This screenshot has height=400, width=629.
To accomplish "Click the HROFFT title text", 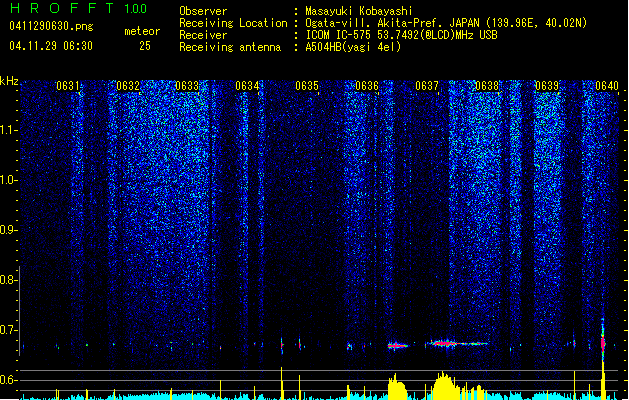I will 62,8.
